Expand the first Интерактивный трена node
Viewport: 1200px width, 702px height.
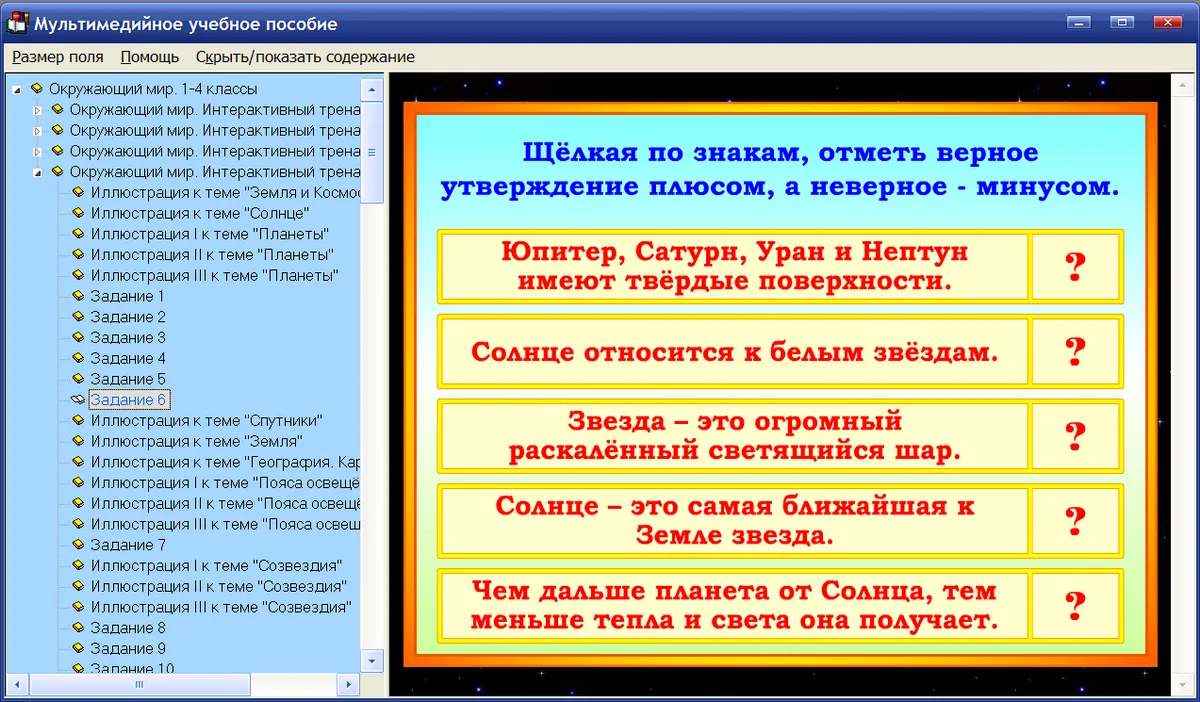[38, 110]
